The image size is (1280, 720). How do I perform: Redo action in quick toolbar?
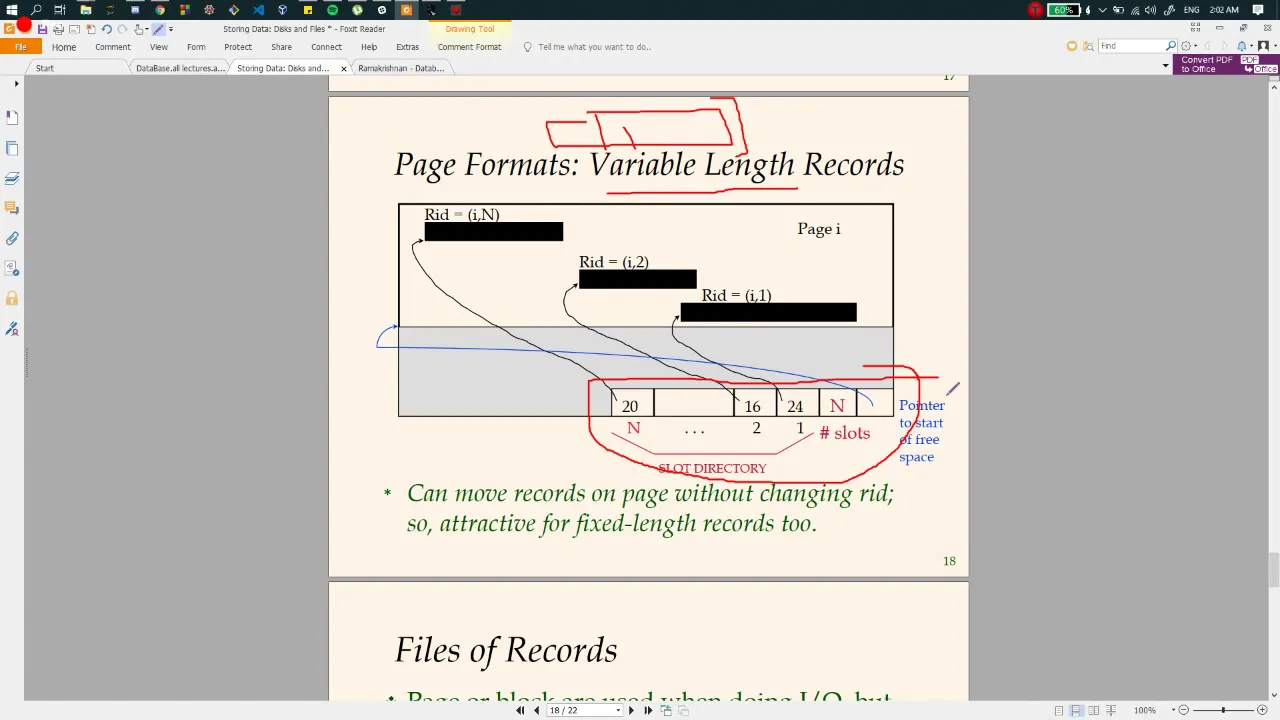pos(122,29)
